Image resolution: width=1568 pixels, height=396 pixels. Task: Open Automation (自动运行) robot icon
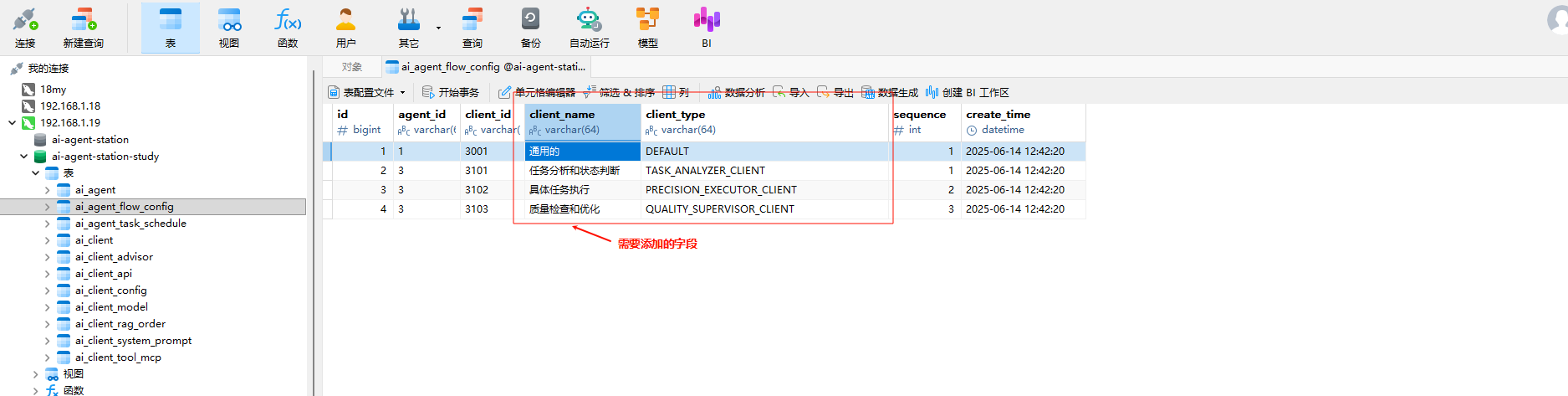589,28
